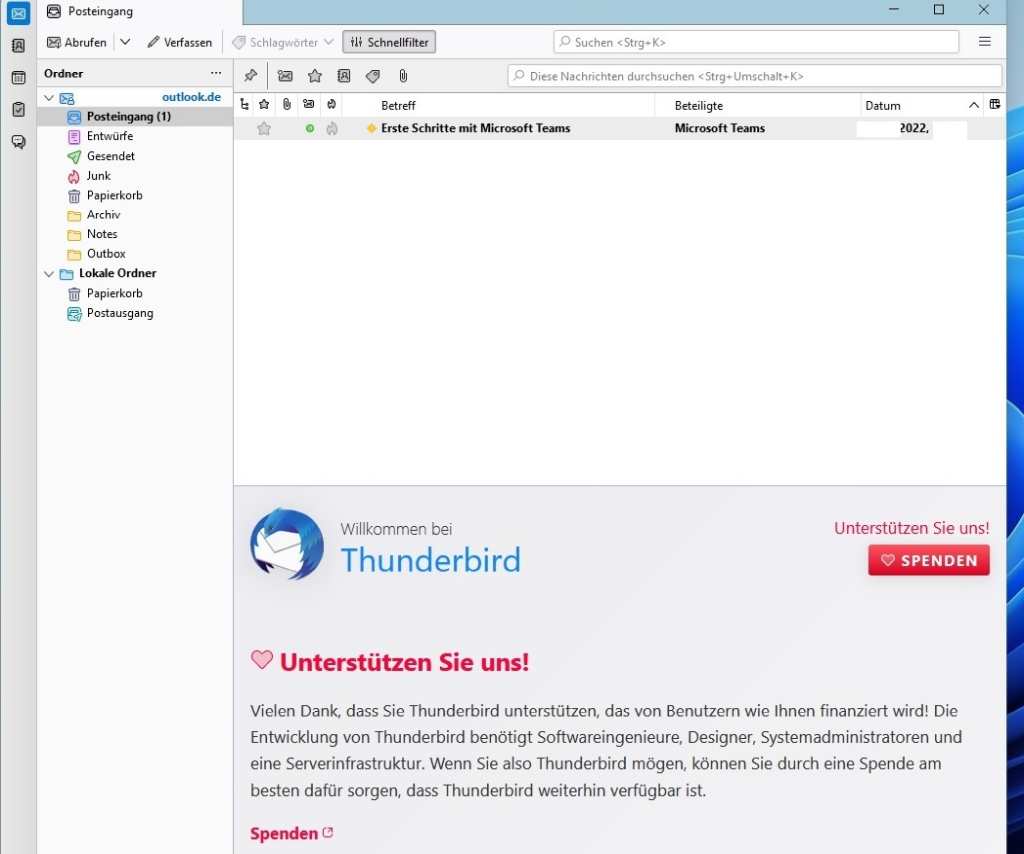
Task: Click the global search field Suchen
Action: [x=756, y=42]
